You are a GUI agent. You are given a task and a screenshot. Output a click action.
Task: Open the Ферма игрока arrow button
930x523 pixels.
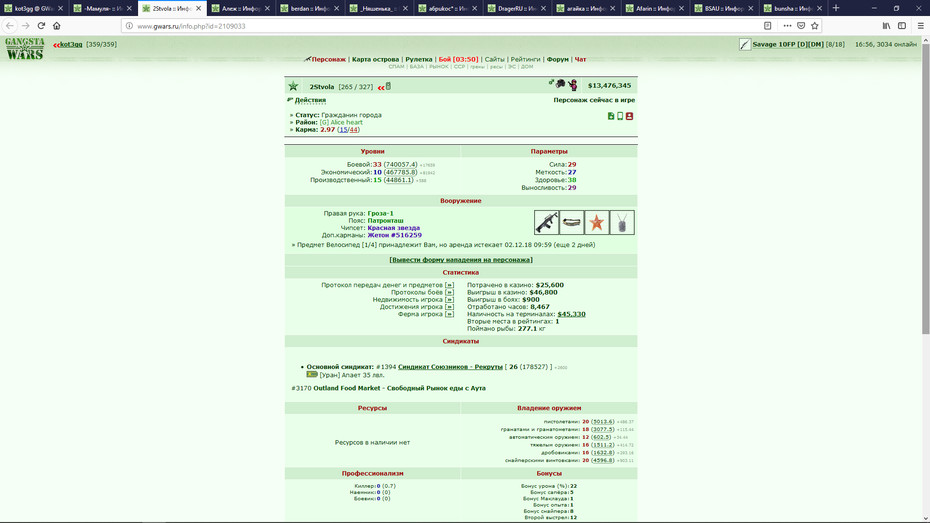[x=449, y=314]
